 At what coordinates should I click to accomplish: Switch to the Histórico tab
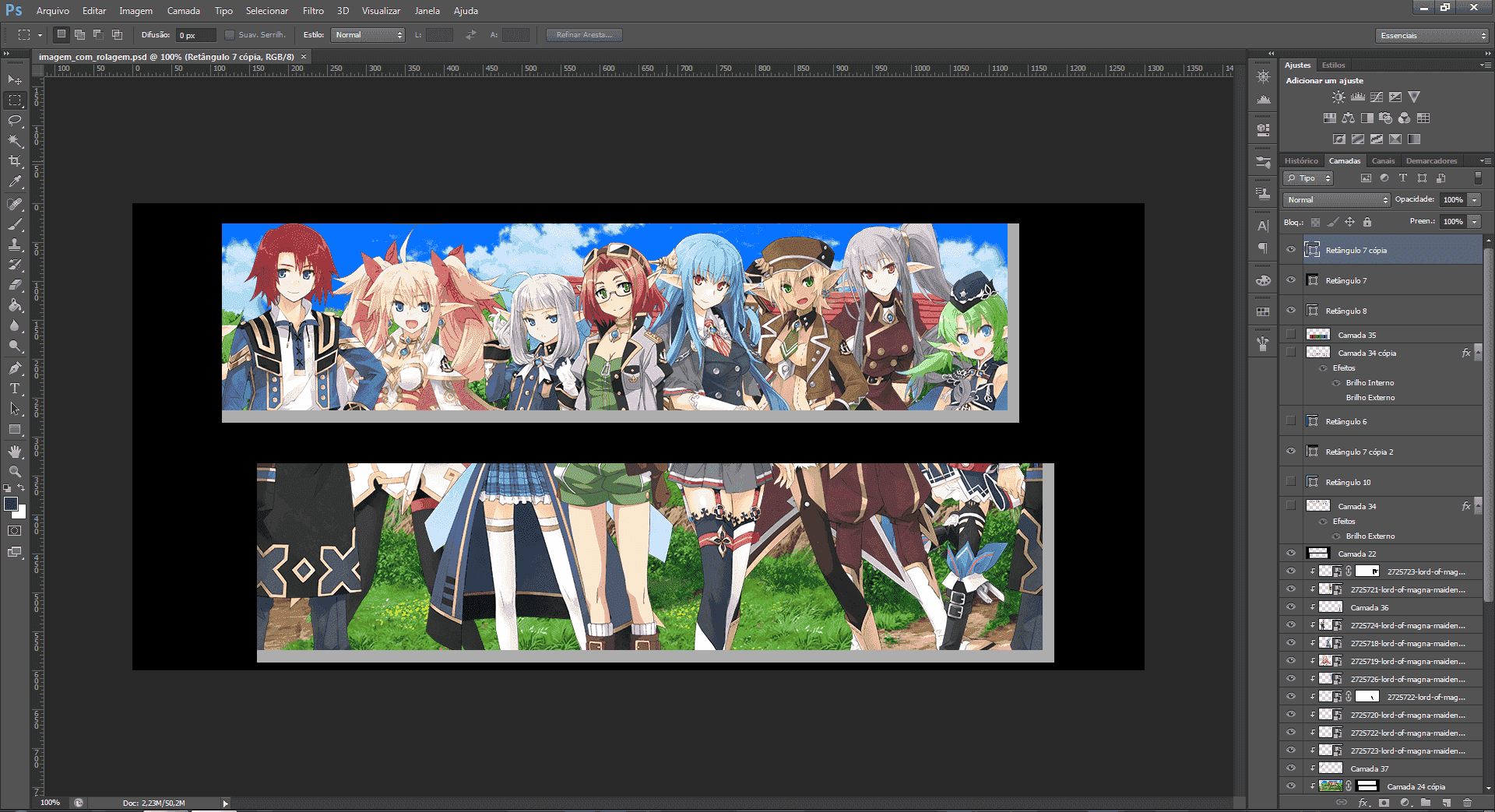click(1301, 161)
